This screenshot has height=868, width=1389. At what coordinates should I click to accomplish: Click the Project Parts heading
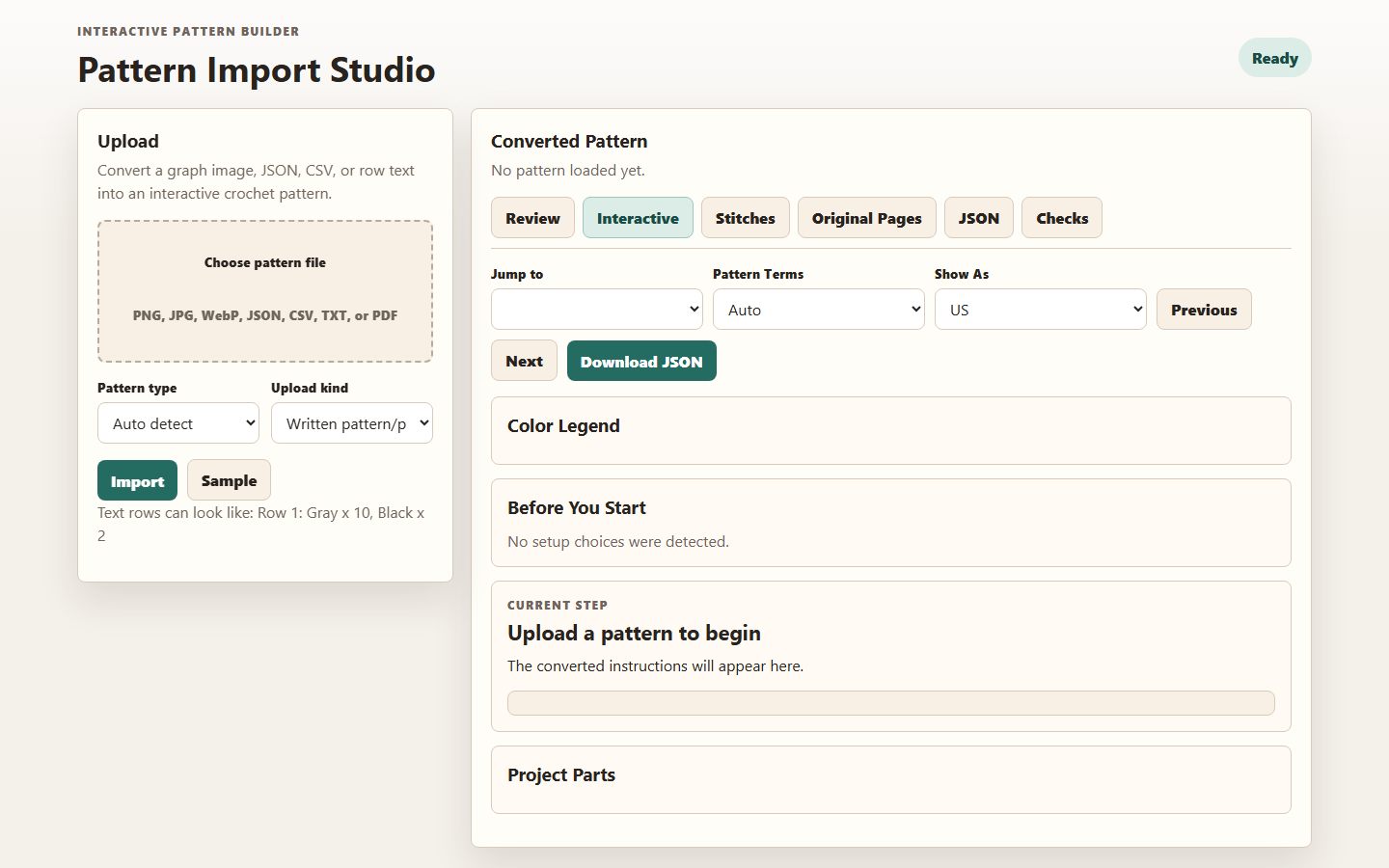[x=561, y=775]
